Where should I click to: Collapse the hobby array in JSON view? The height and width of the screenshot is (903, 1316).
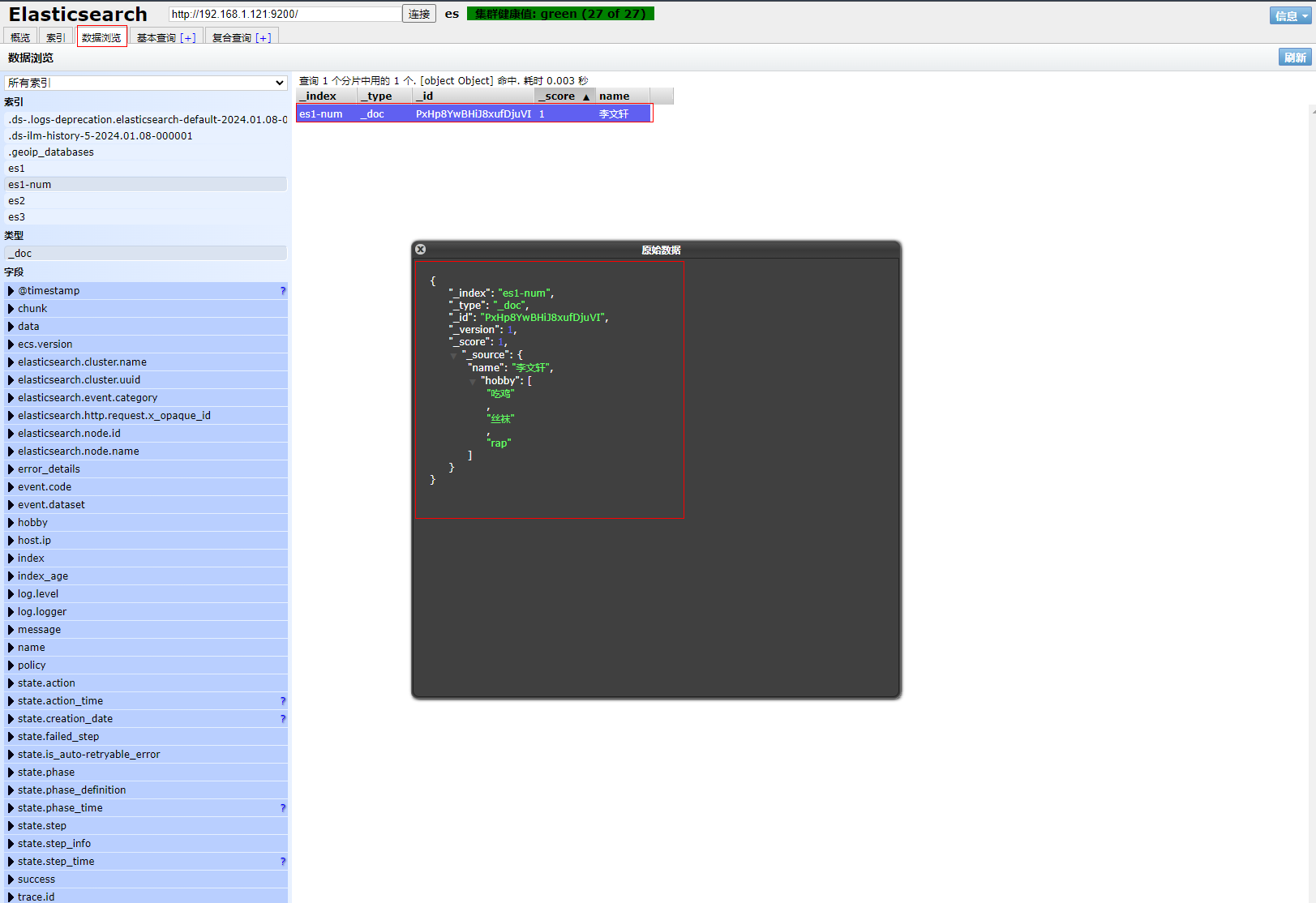[473, 382]
